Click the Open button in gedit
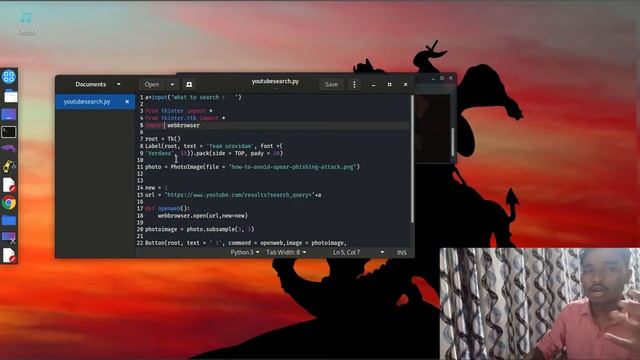The height and width of the screenshot is (360, 640). (x=152, y=84)
